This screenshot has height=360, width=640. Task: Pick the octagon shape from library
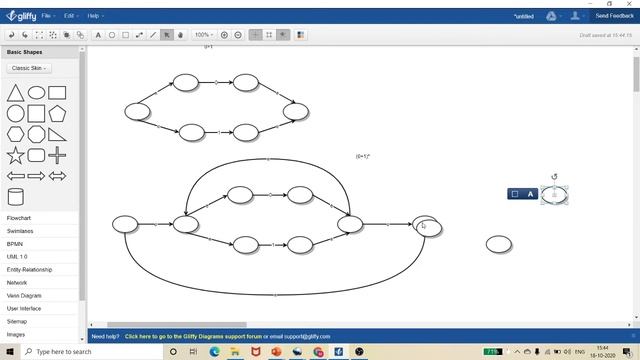click(36, 134)
